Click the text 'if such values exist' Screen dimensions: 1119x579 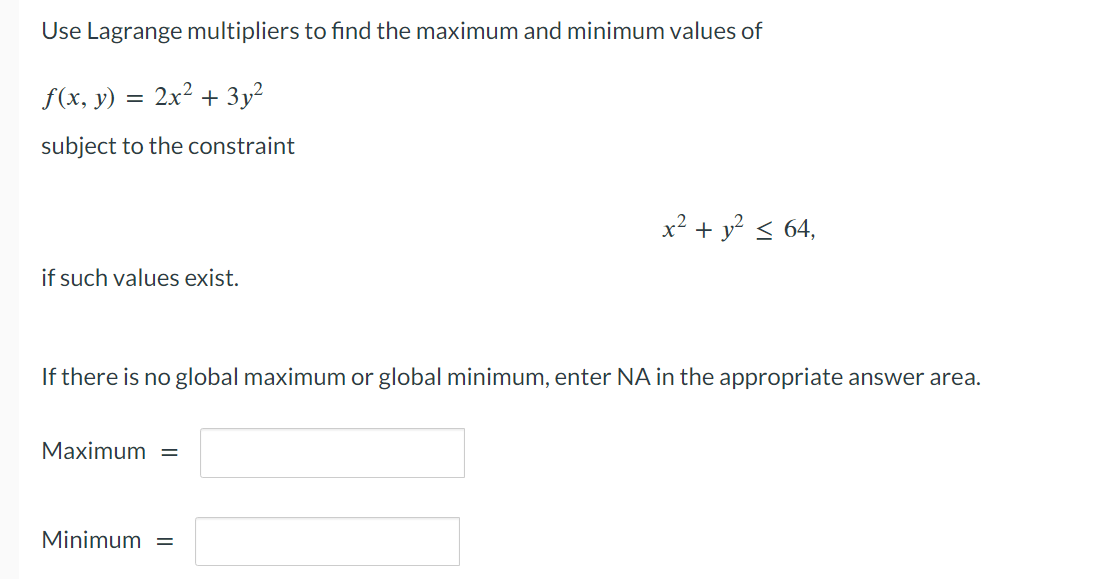(140, 278)
